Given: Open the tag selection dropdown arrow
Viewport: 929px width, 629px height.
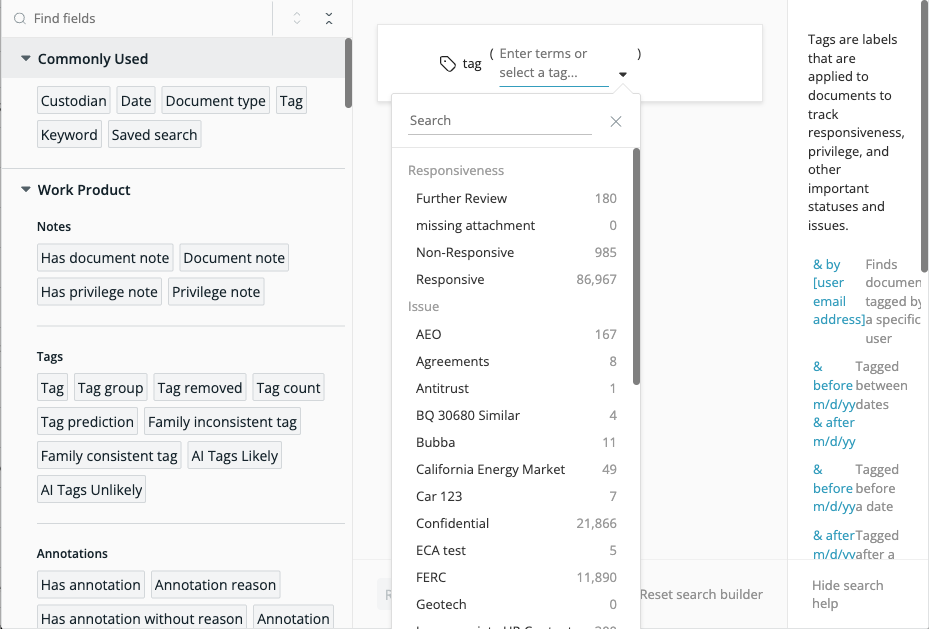Looking at the screenshot, I should [623, 75].
